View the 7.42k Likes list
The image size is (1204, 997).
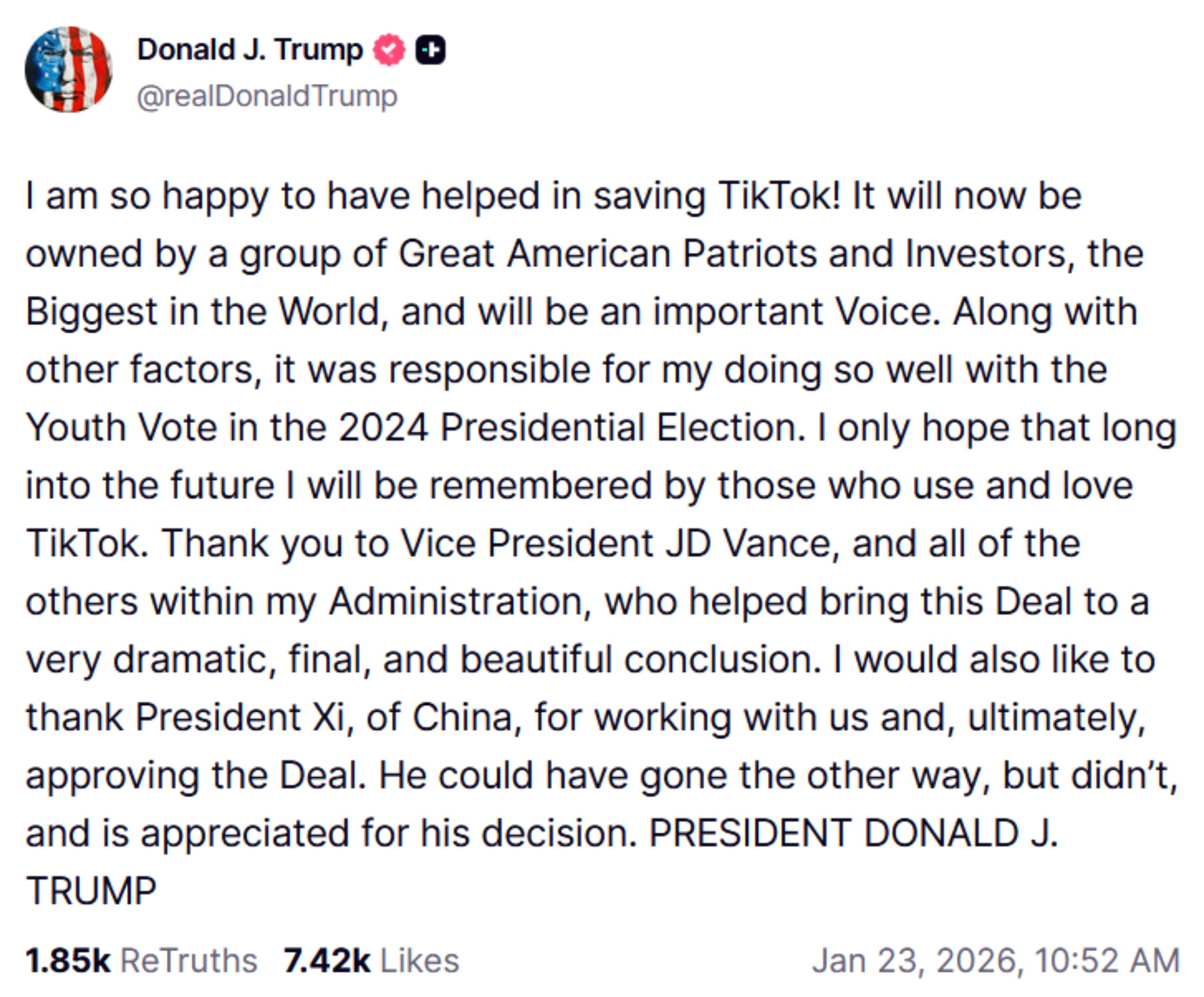tap(371, 960)
